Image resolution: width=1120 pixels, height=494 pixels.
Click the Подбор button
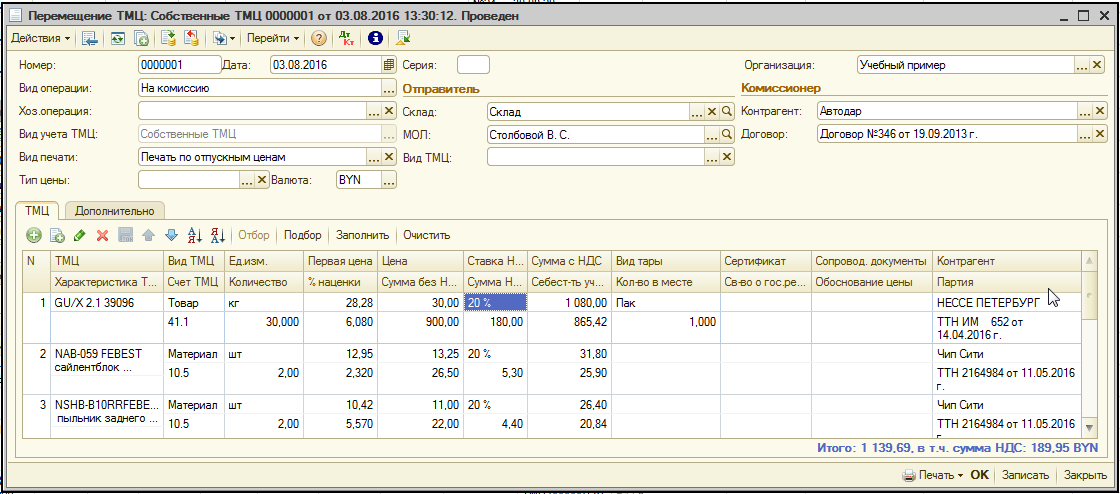pos(303,235)
